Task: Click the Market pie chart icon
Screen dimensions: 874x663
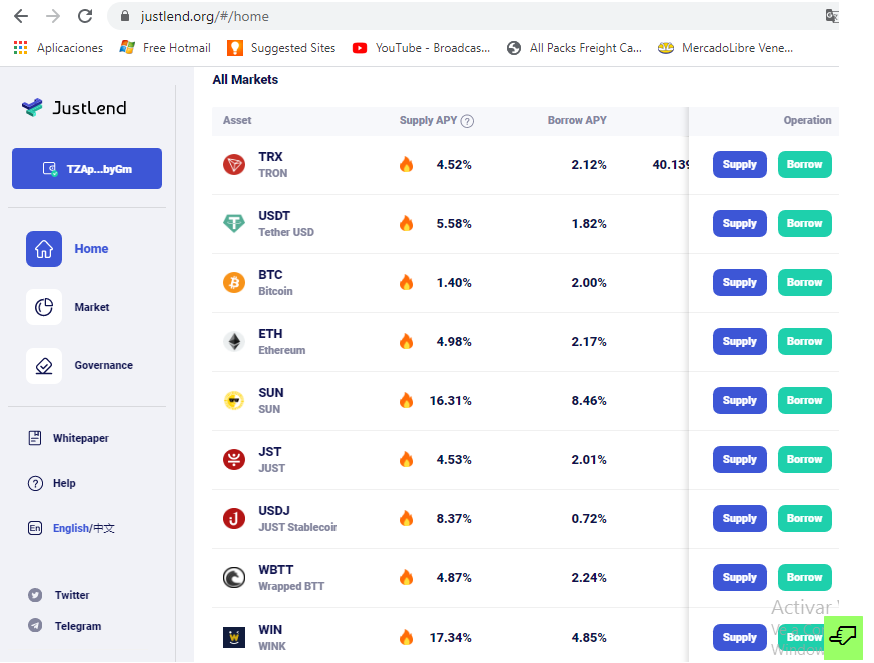Action: click(44, 307)
